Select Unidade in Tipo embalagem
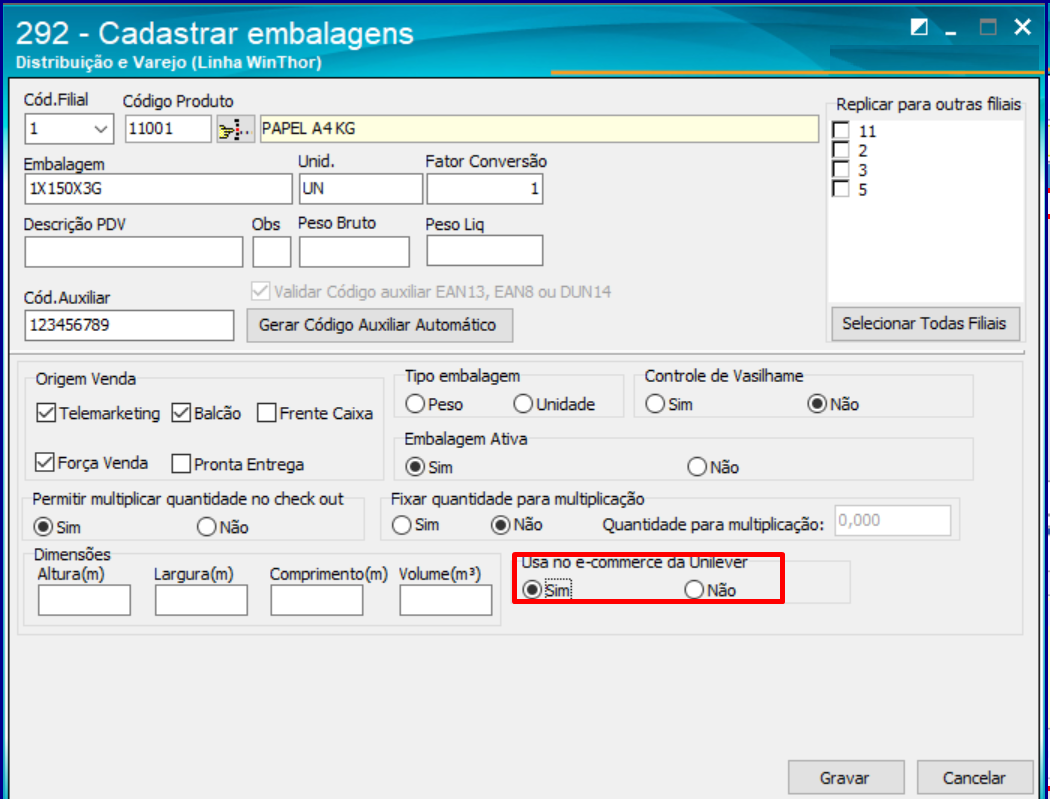 point(523,404)
